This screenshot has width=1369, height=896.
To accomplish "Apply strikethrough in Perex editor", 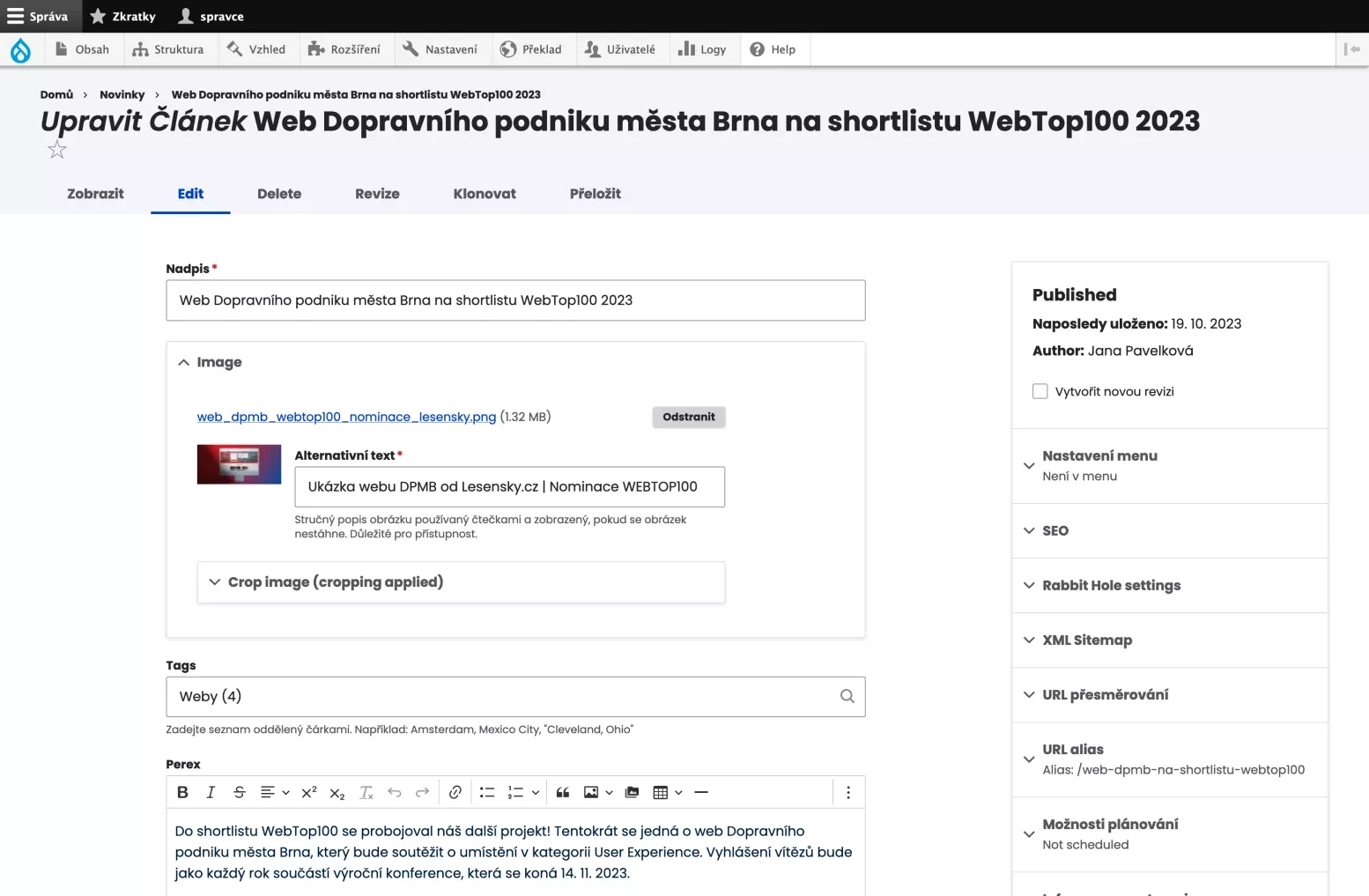I will pyautogui.click(x=239, y=792).
